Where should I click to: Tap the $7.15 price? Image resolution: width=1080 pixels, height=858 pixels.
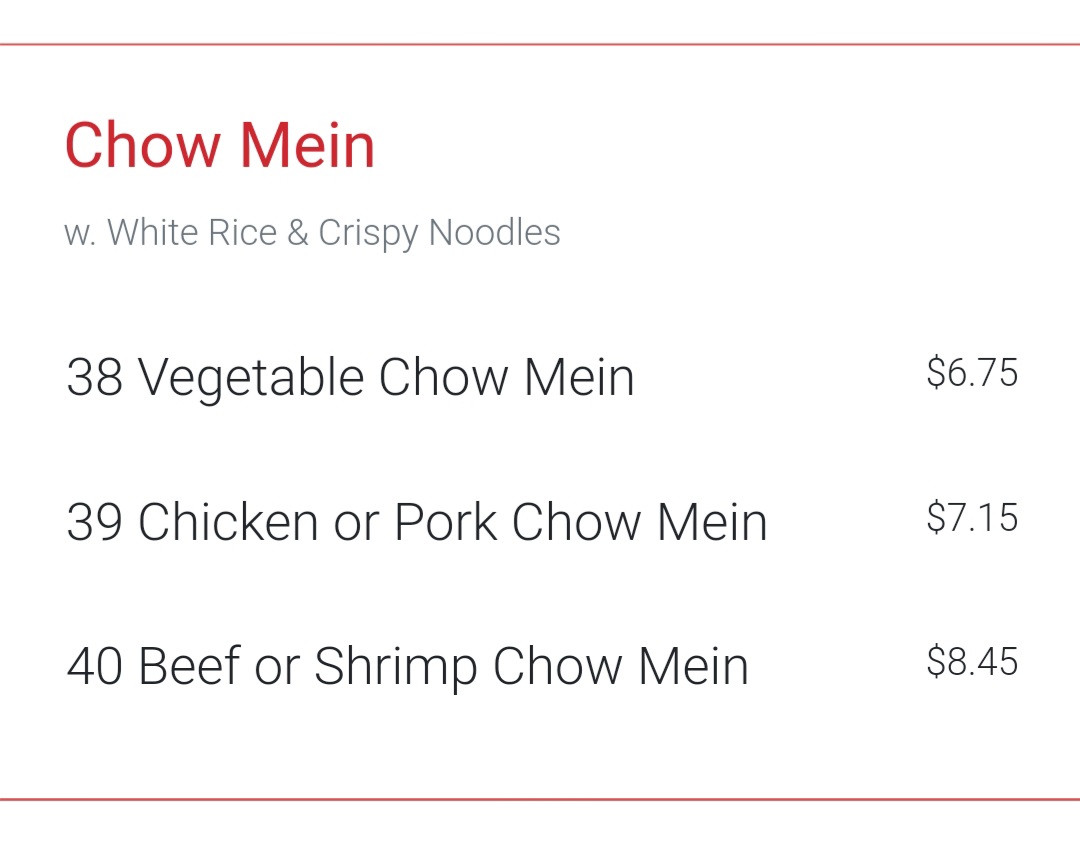(971, 518)
